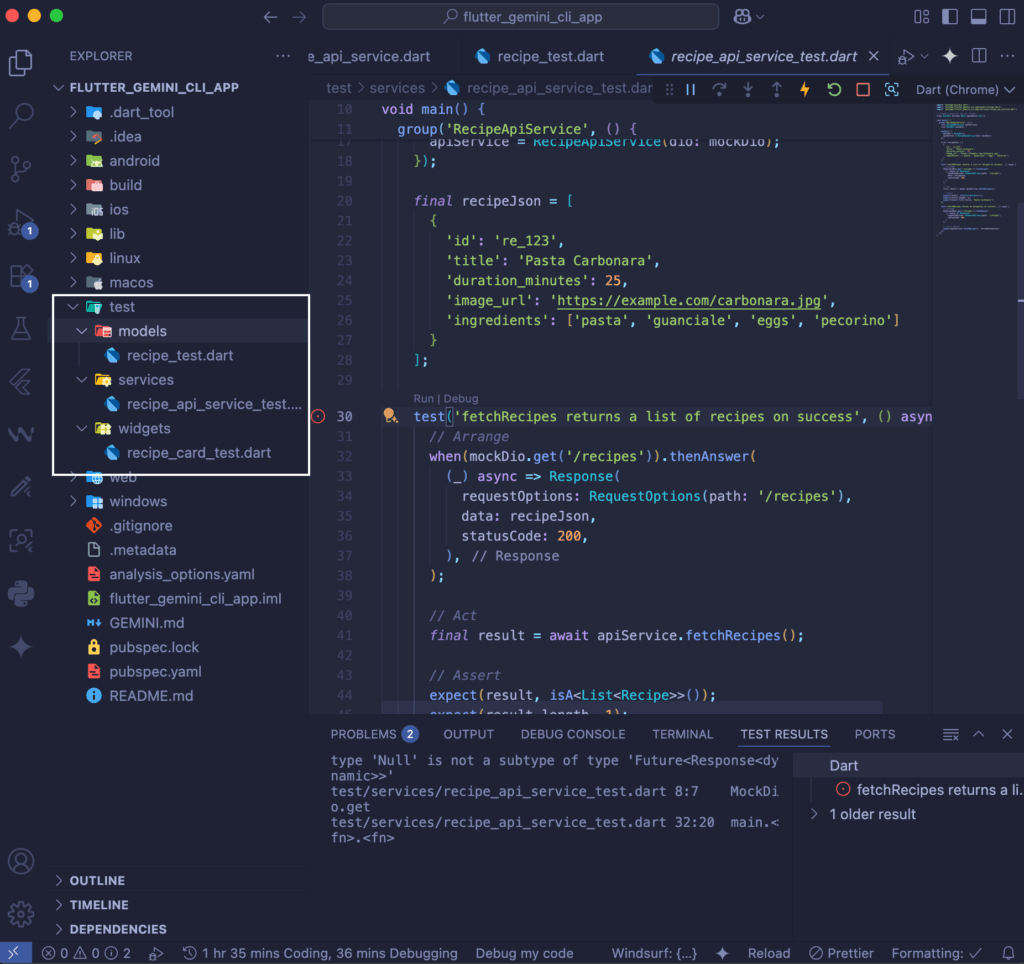The image size is (1024, 964).
Task: Toggle the Prettier formatter status
Action: pyautogui.click(x=841, y=953)
